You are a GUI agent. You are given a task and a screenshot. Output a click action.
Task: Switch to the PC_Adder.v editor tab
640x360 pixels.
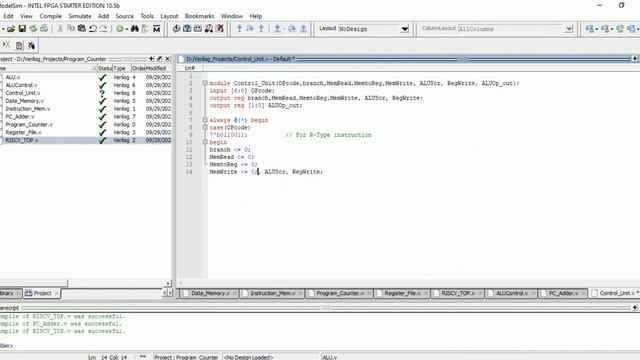point(563,293)
